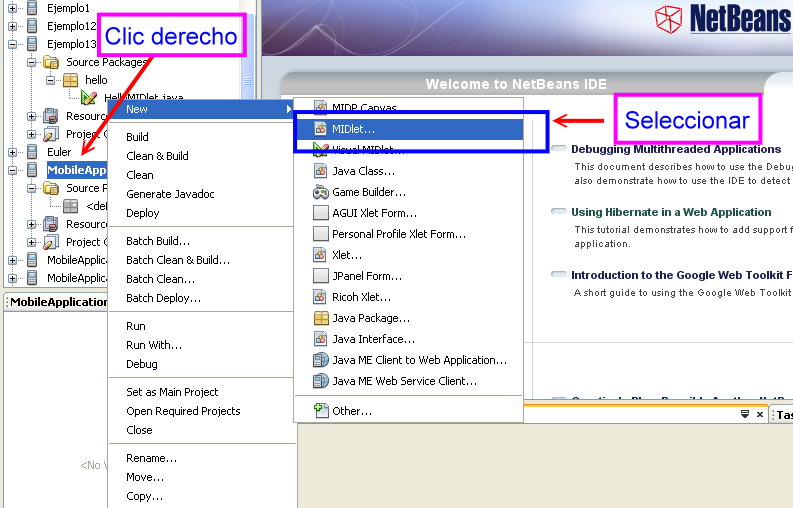The image size is (793, 508).
Task: Open the New submenu
Action: point(201,109)
